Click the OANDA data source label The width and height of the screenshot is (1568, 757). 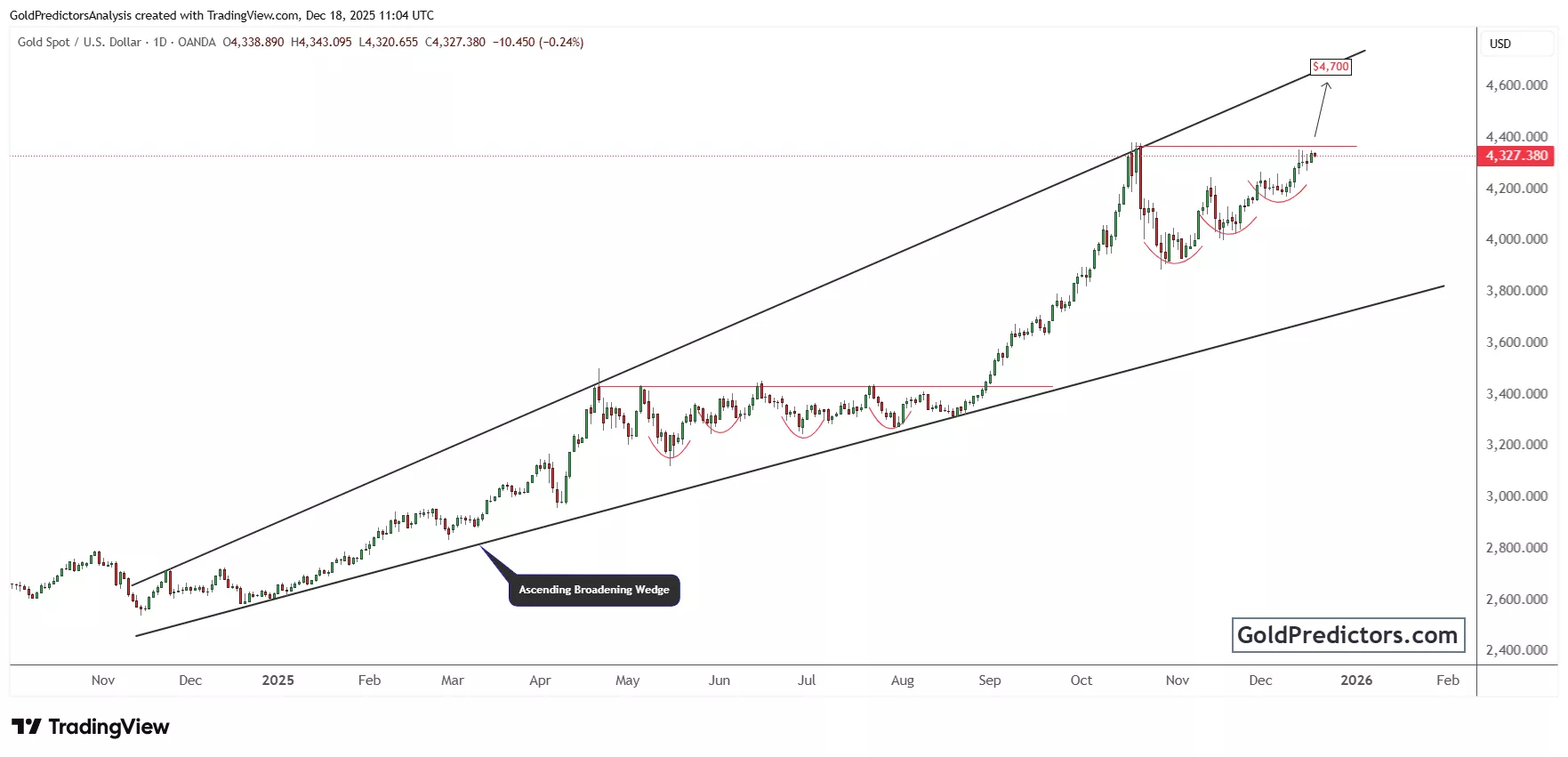197,42
